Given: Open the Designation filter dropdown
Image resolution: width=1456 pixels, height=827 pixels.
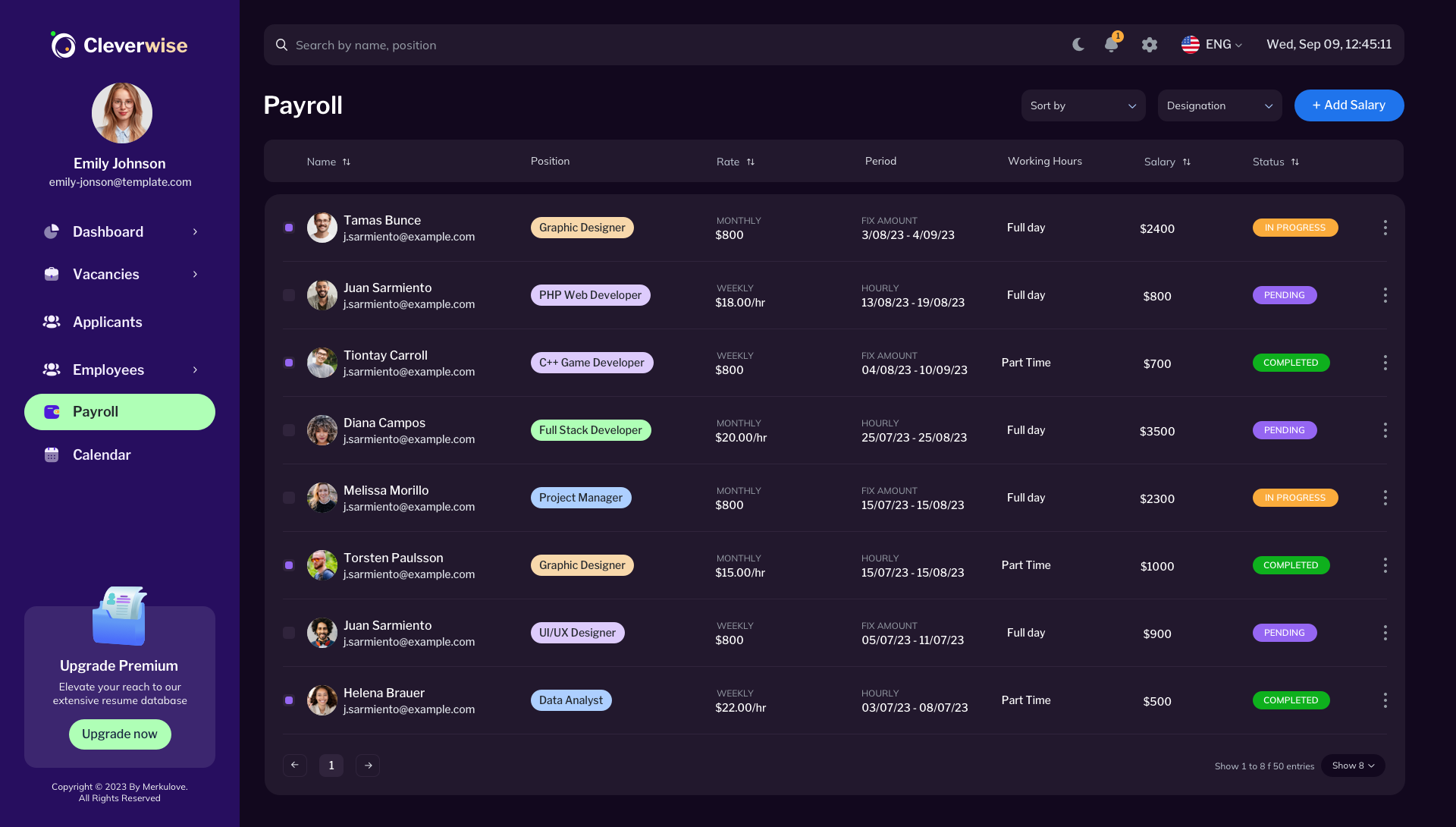Looking at the screenshot, I should (1219, 105).
